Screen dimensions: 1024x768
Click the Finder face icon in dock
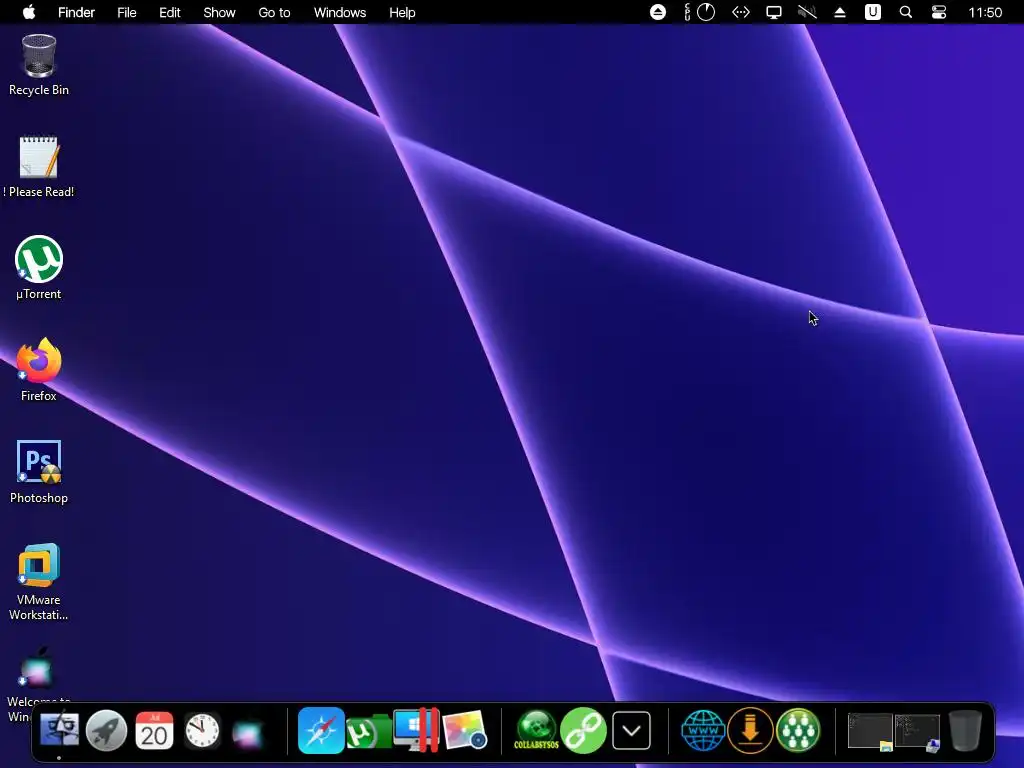point(59,730)
